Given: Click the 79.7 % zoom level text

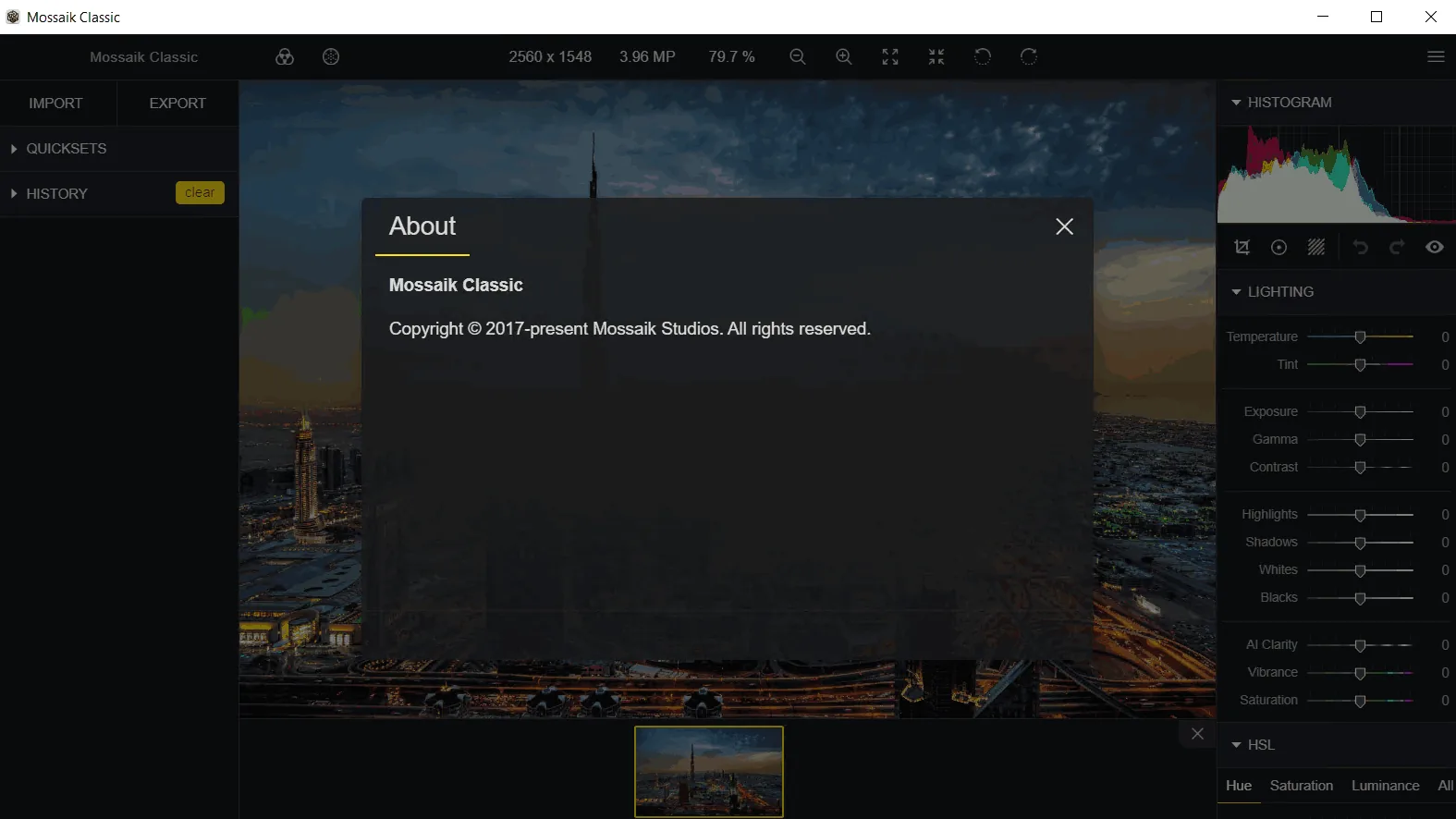Looking at the screenshot, I should (732, 57).
